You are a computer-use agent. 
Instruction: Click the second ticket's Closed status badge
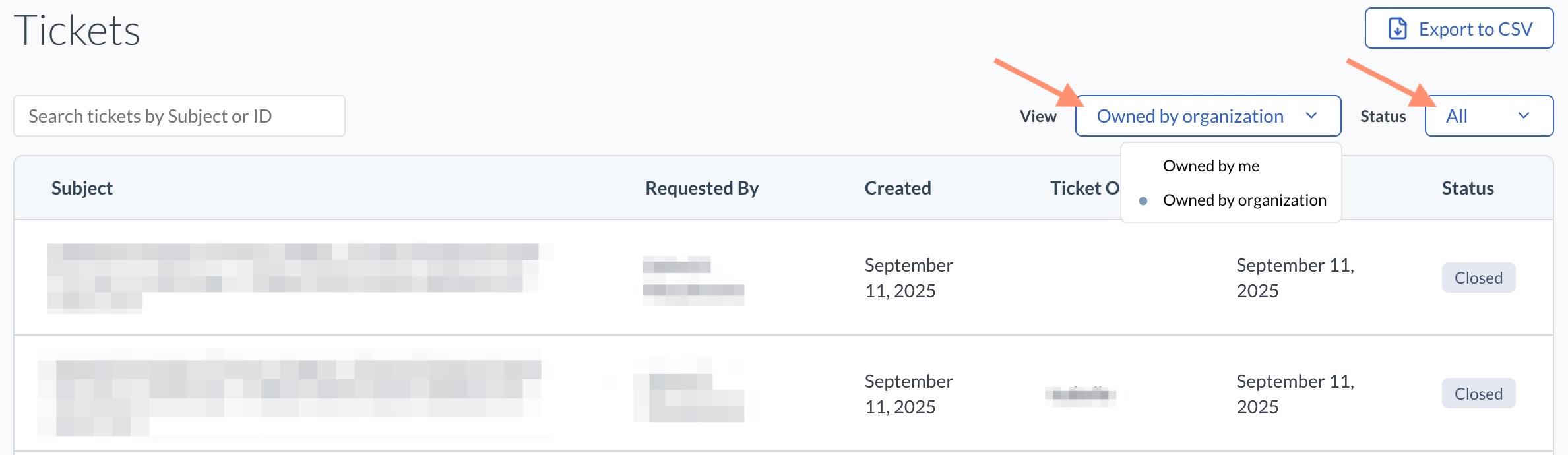pos(1478,394)
